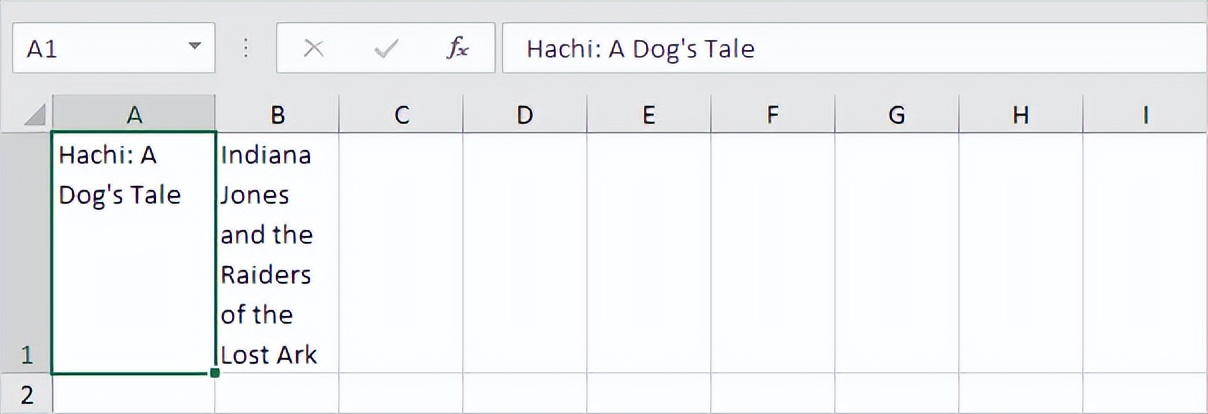Screen dimensions: 1208x414
Task: Select column B header
Action: tap(277, 116)
